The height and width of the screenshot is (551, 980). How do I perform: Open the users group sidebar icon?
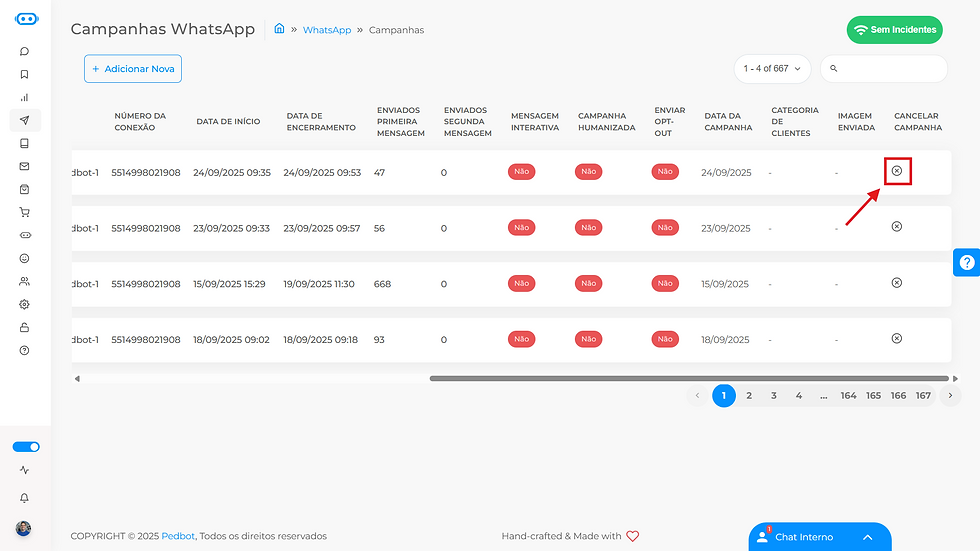[x=24, y=281]
